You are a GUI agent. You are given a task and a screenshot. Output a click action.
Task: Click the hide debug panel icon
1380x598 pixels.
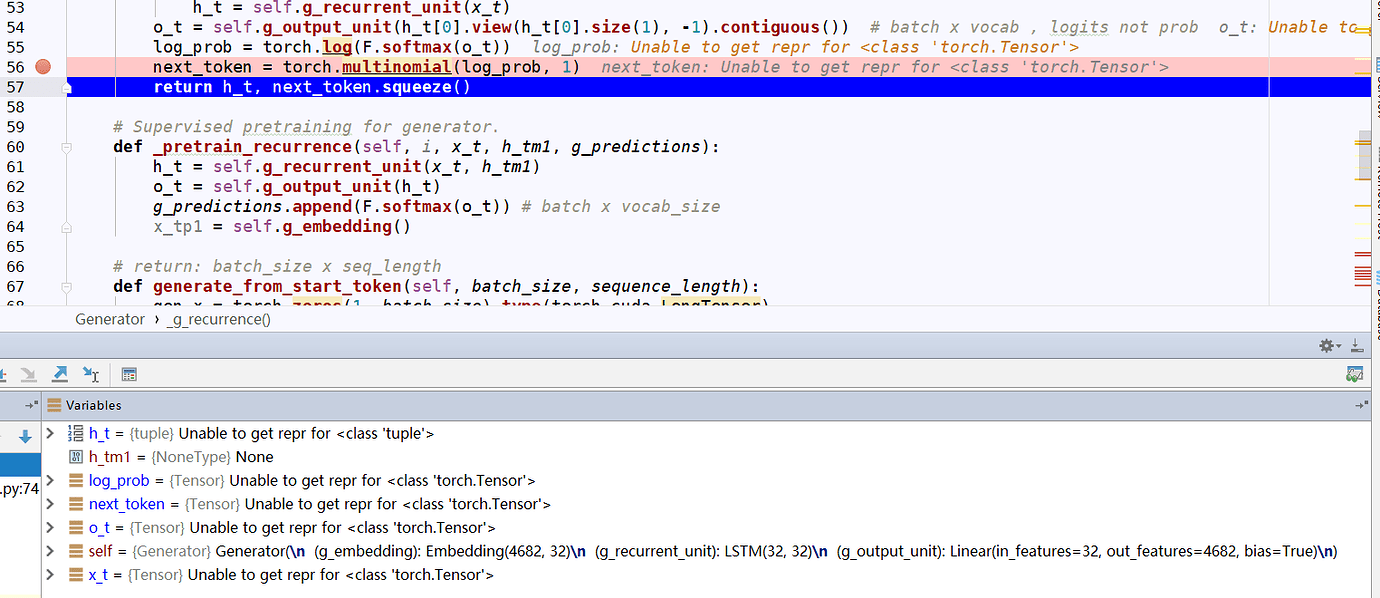[x=1357, y=346]
